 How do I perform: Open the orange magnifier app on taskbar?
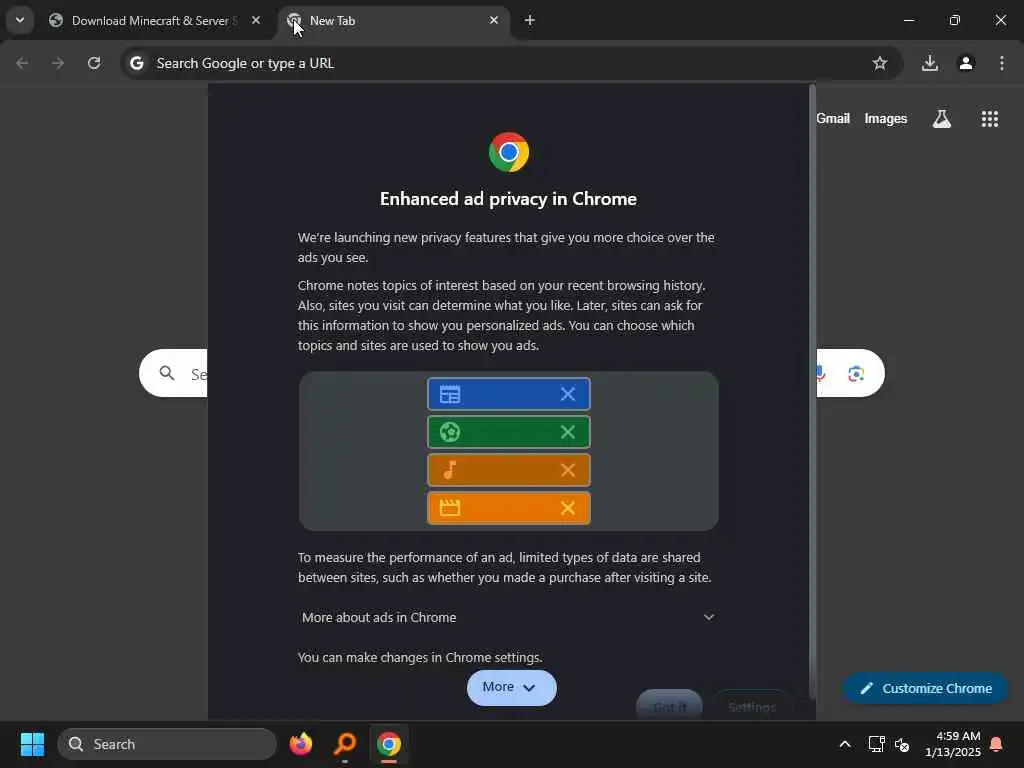345,744
